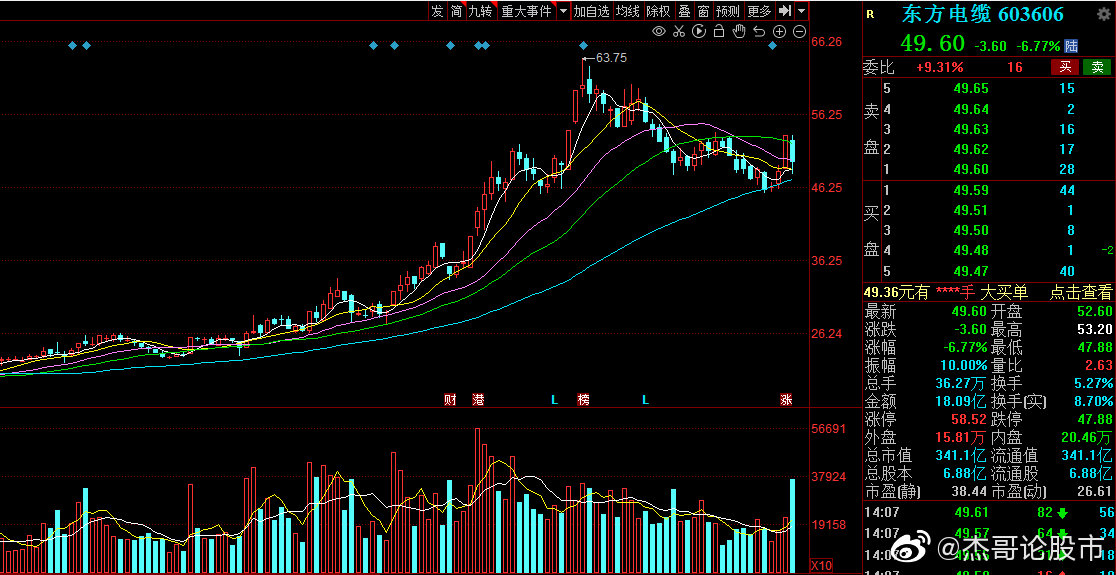Open the settings gear beside stock name

[1103, 14]
